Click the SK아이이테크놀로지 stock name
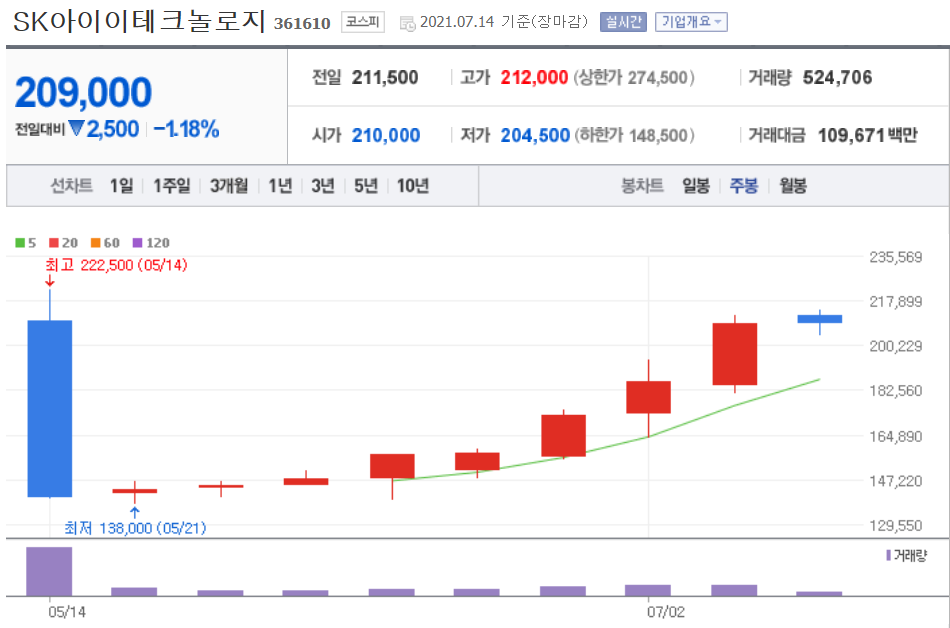Image resolution: width=950 pixels, height=628 pixels. pyautogui.click(x=139, y=22)
